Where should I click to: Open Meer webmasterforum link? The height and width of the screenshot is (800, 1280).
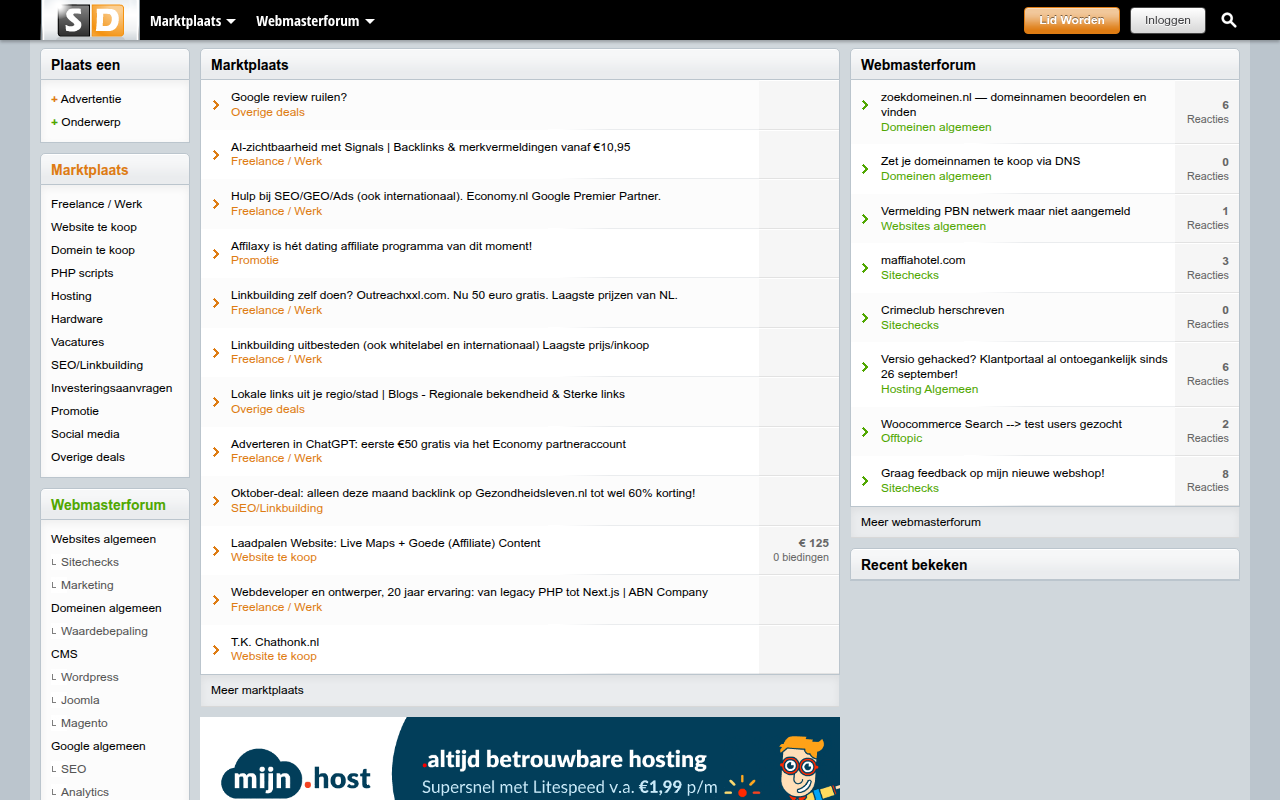[921, 522]
